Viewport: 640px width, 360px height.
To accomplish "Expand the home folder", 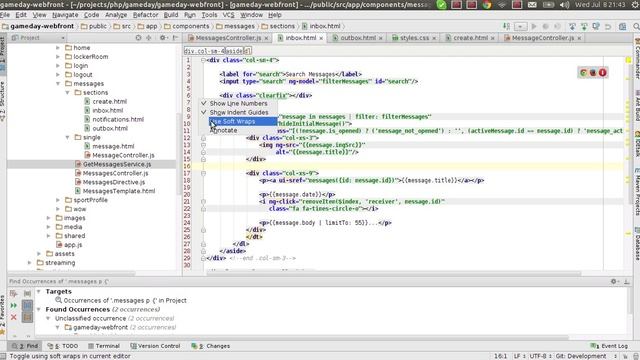I will pos(58,47).
